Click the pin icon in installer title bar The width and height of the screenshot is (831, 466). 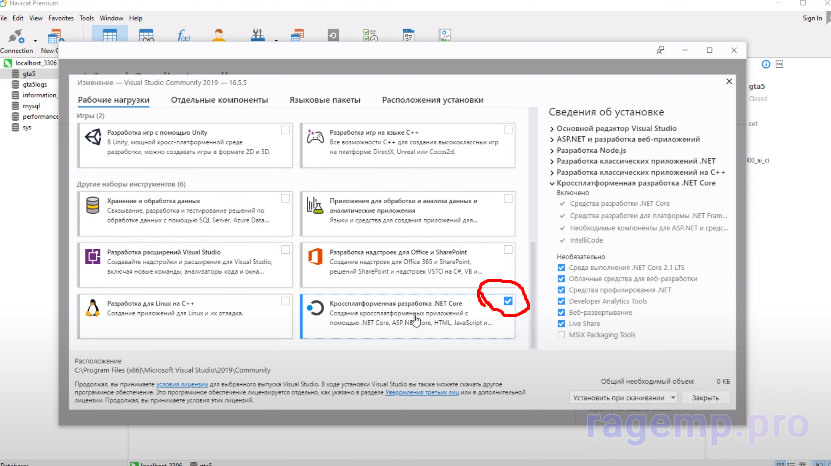pos(660,50)
